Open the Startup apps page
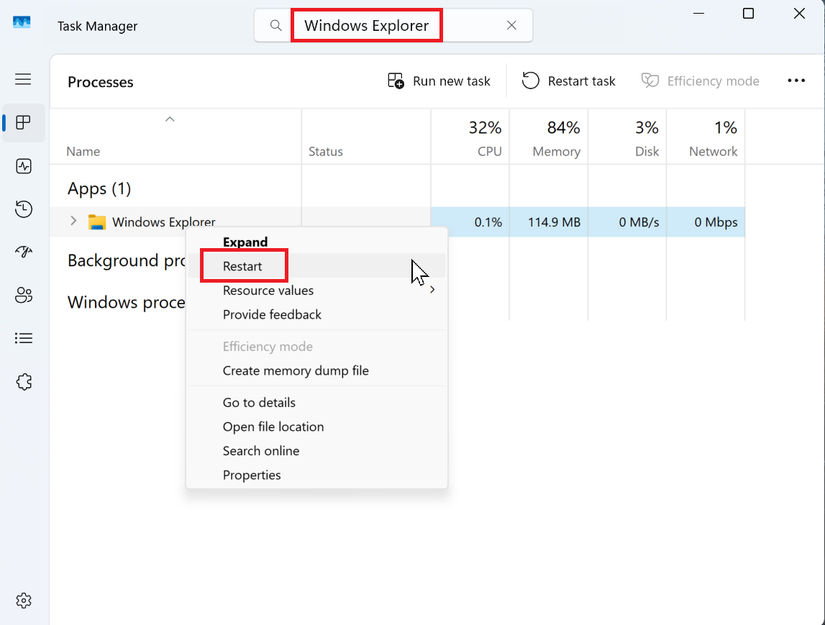Screen dimensions: 825x625 [23, 252]
